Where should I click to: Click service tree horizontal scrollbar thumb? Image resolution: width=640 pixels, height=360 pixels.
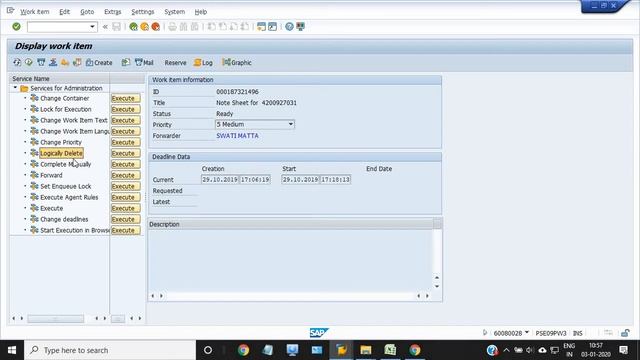coord(56,318)
